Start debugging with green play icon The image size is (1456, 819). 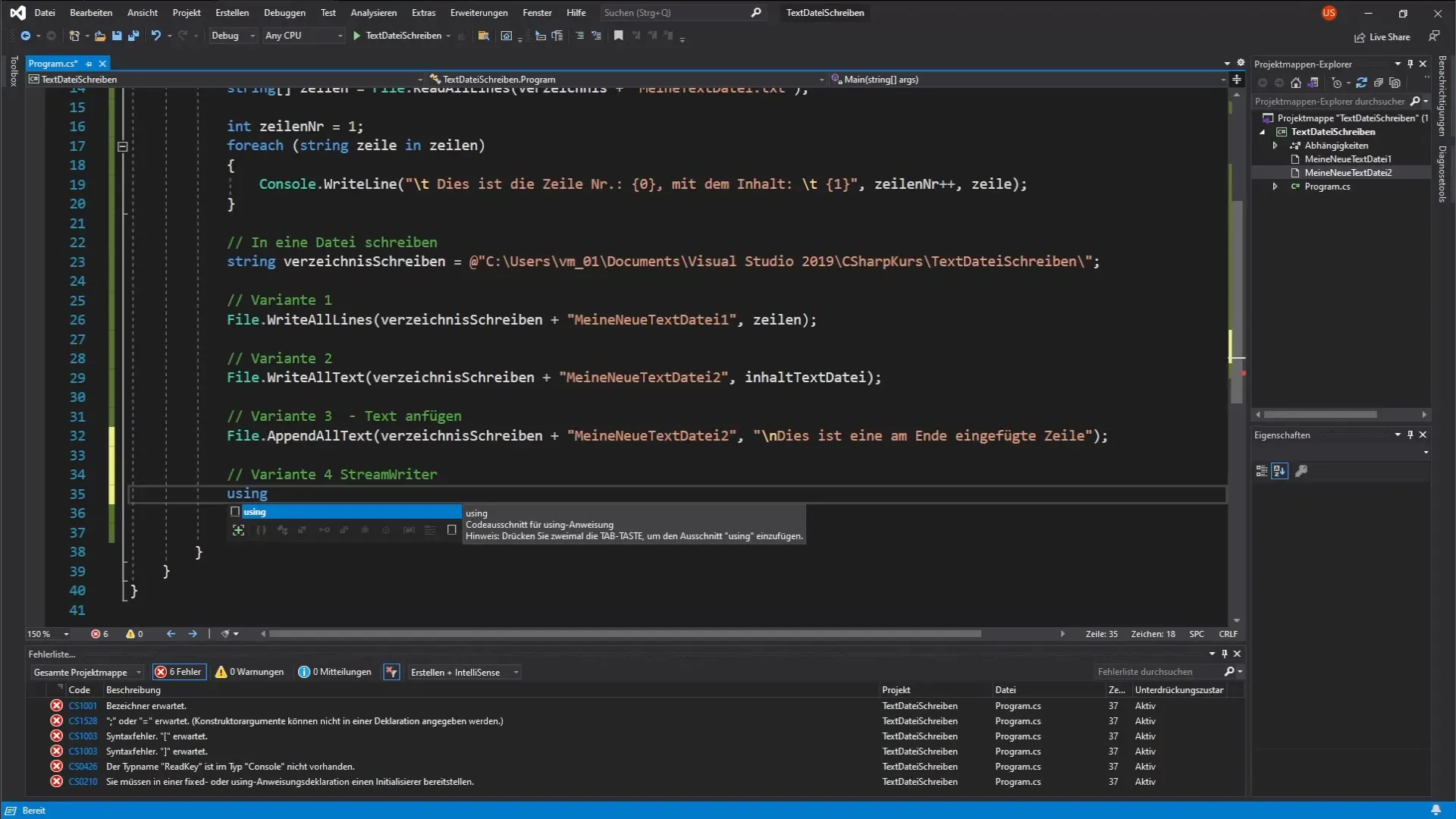356,36
